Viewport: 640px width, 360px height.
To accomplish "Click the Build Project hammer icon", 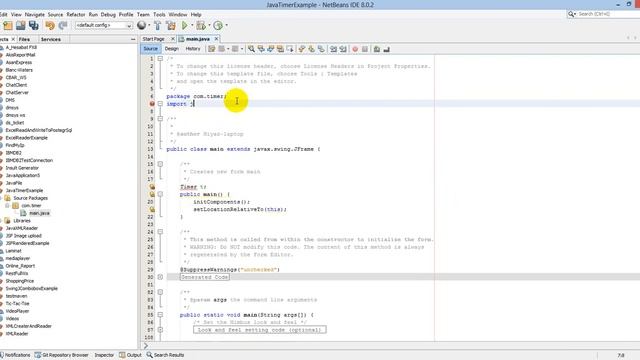I will pos(158,26).
